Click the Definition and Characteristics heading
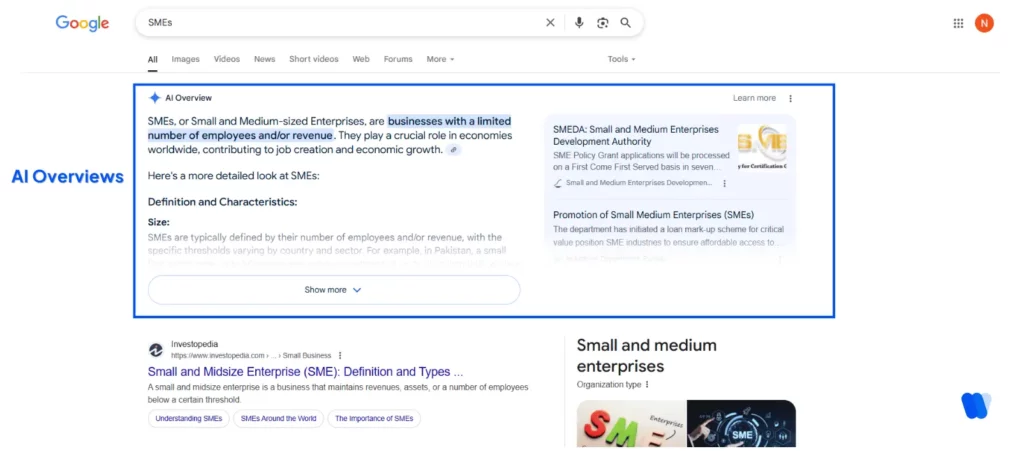Viewport: 1024px width, 451px height. tap(222, 202)
